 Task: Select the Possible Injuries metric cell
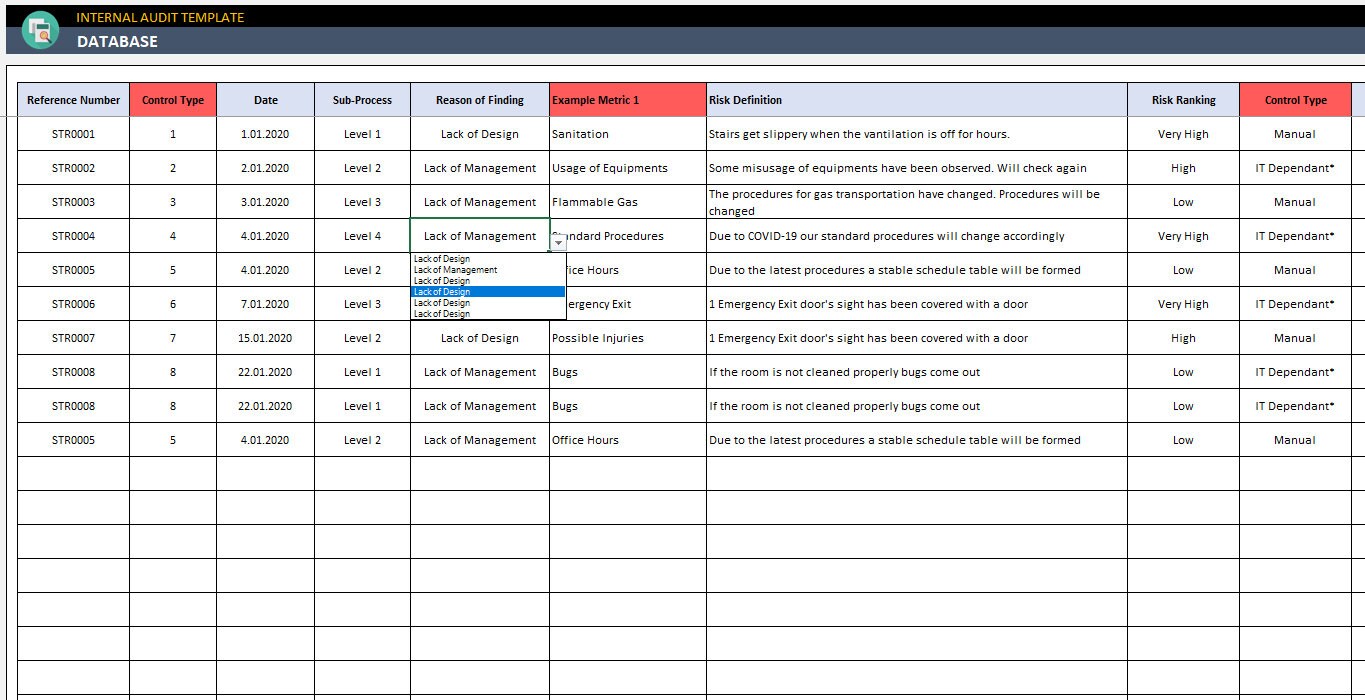coord(628,338)
